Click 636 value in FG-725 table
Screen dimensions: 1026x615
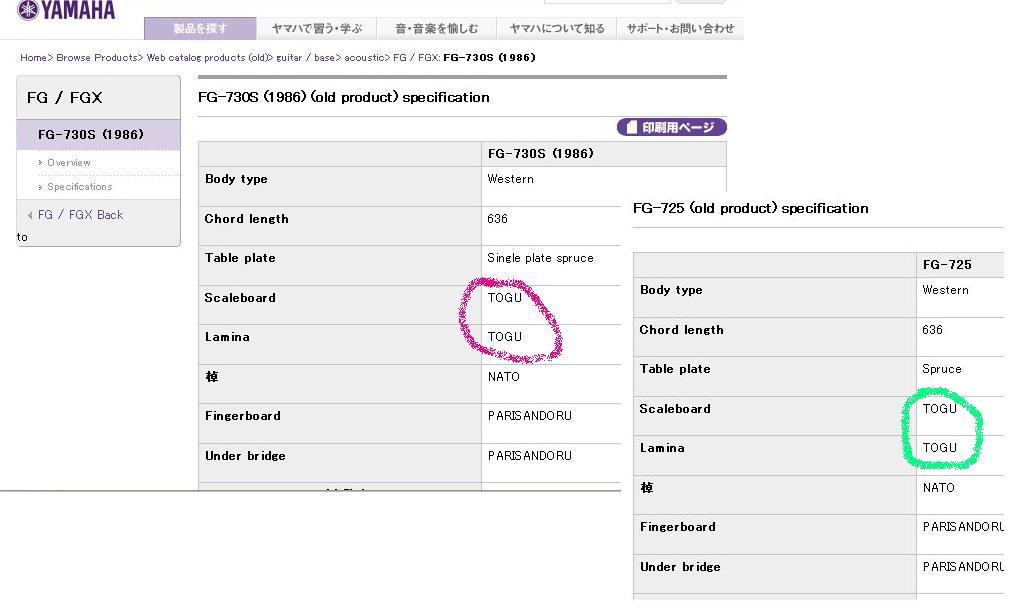point(932,330)
